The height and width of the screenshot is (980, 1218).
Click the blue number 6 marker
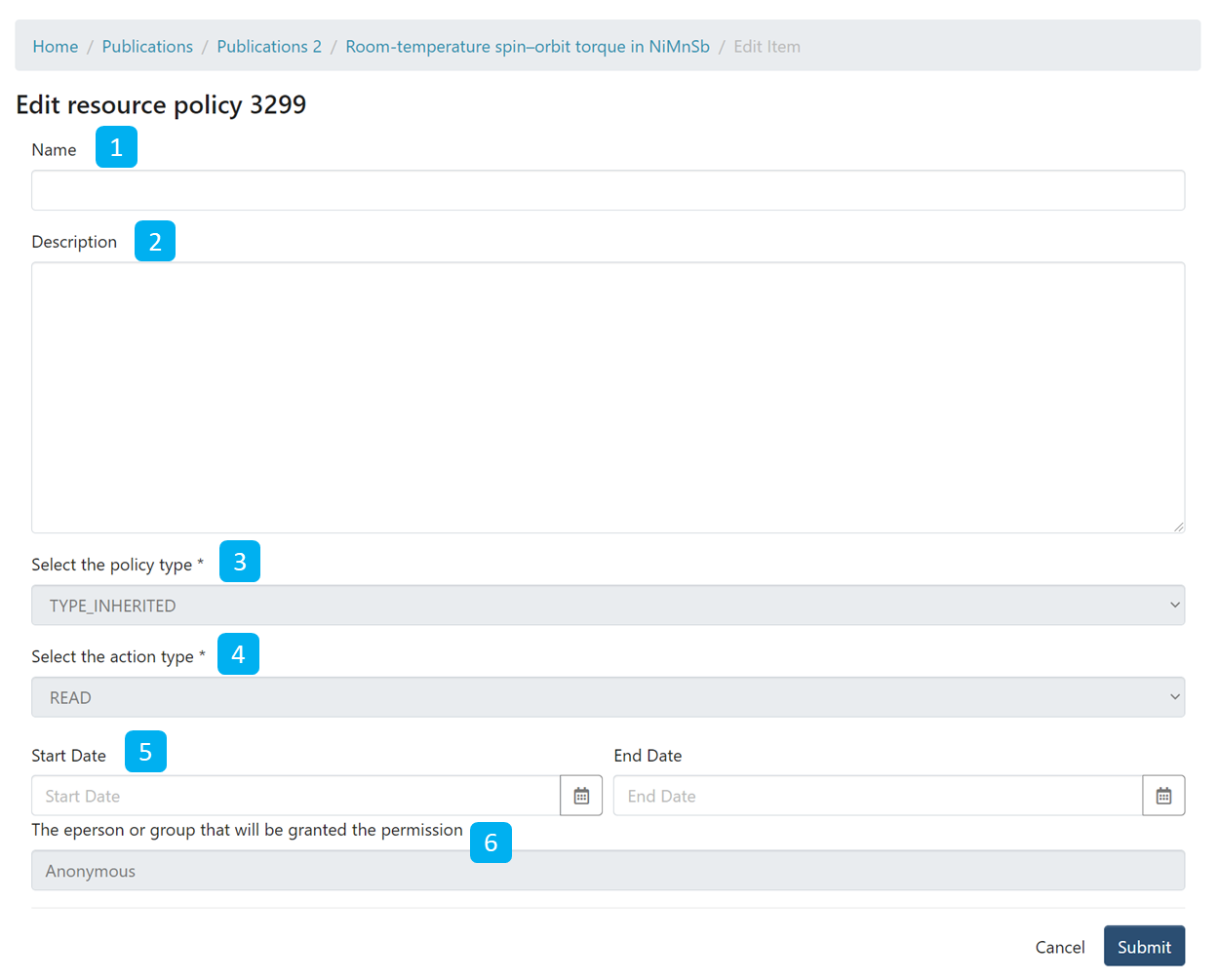point(491,843)
